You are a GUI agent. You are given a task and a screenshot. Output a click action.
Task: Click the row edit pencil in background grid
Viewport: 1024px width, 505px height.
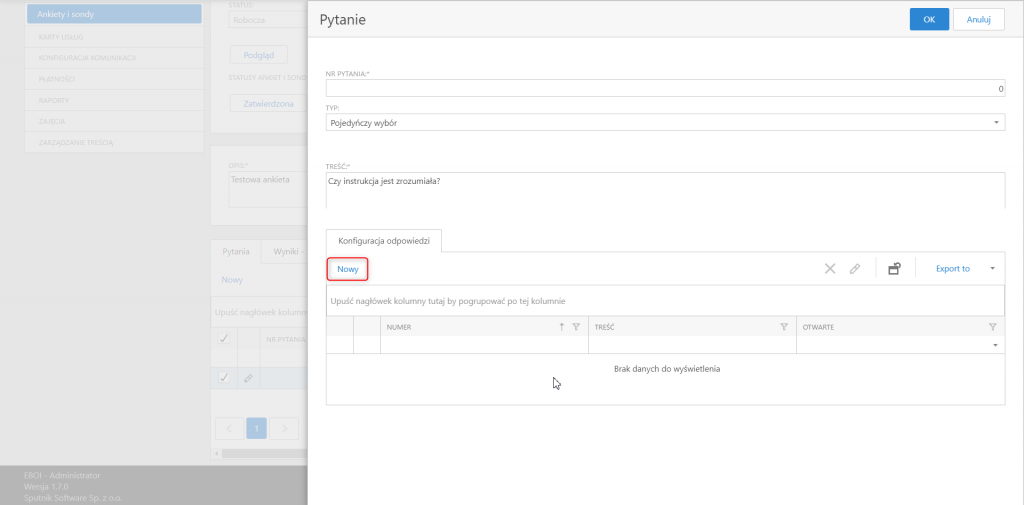coord(248,378)
